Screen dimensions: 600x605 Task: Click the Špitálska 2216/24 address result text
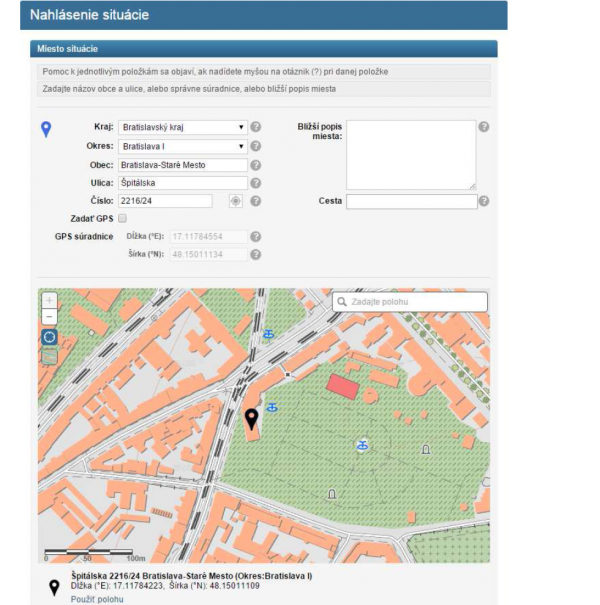click(x=191, y=576)
